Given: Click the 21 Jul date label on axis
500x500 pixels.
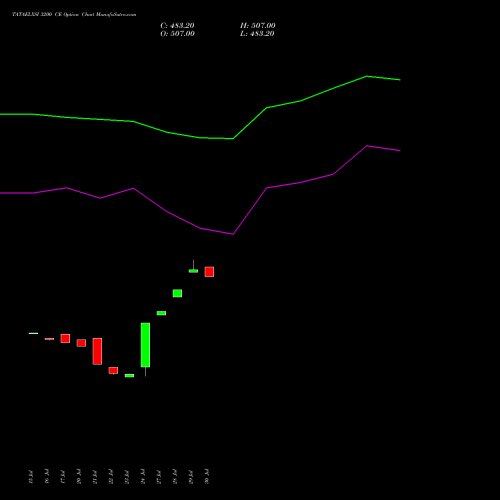Looking at the screenshot, I should pyautogui.click(x=95, y=476).
